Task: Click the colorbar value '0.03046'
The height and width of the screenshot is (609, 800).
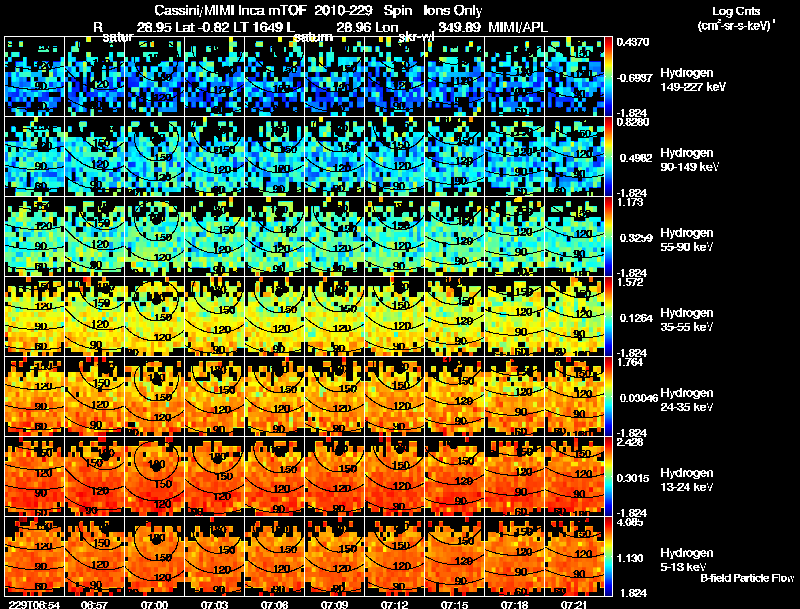Action: click(x=639, y=398)
